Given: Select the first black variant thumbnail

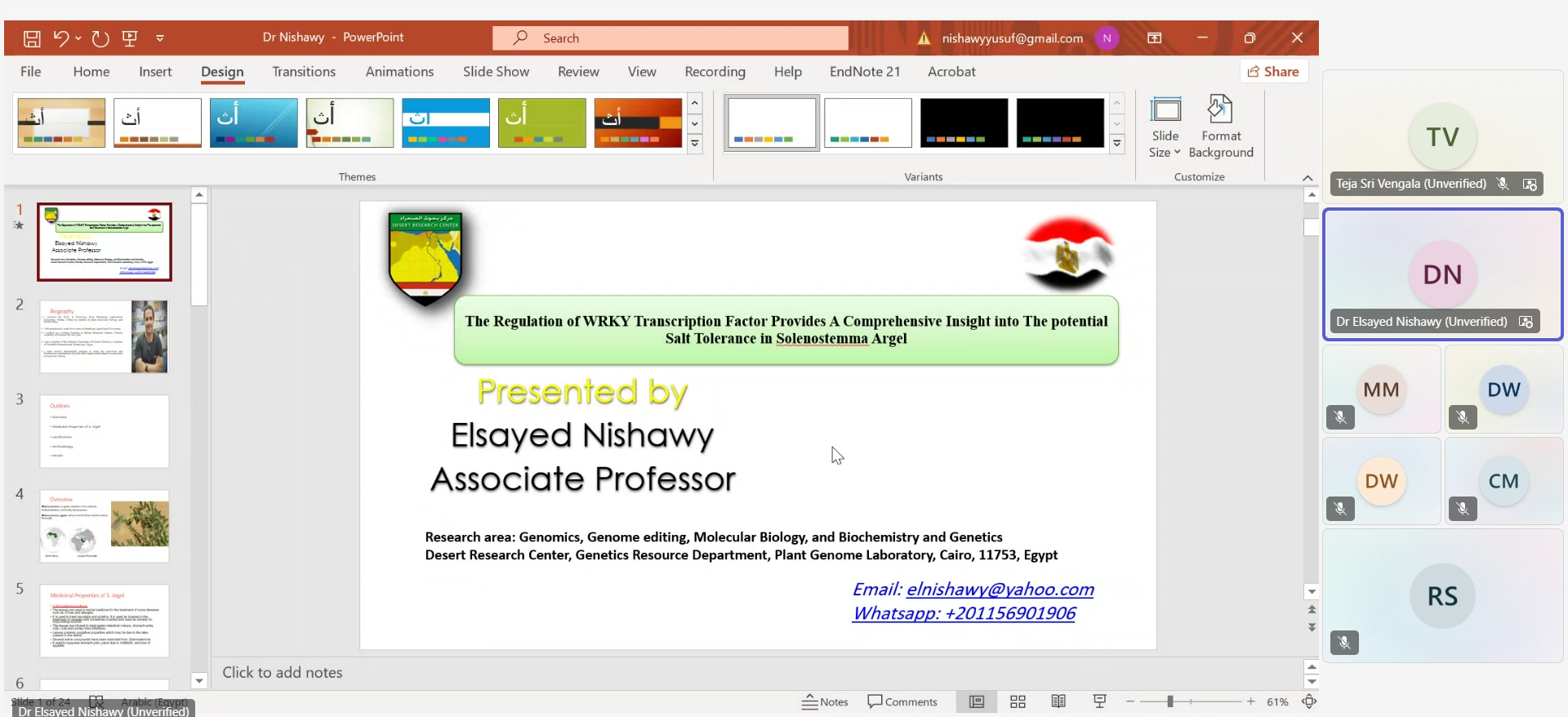Looking at the screenshot, I should click(x=964, y=122).
